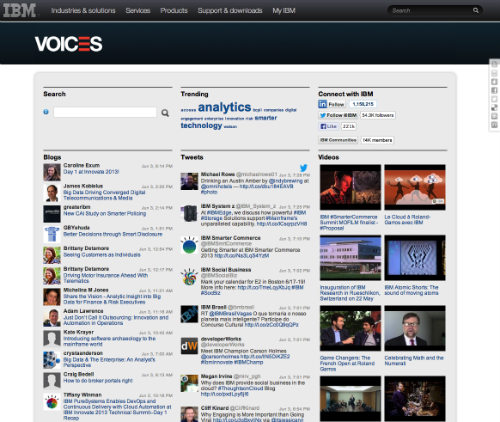Play Game Changers French Open video thumbnail
The image size is (500, 422).
(350, 328)
